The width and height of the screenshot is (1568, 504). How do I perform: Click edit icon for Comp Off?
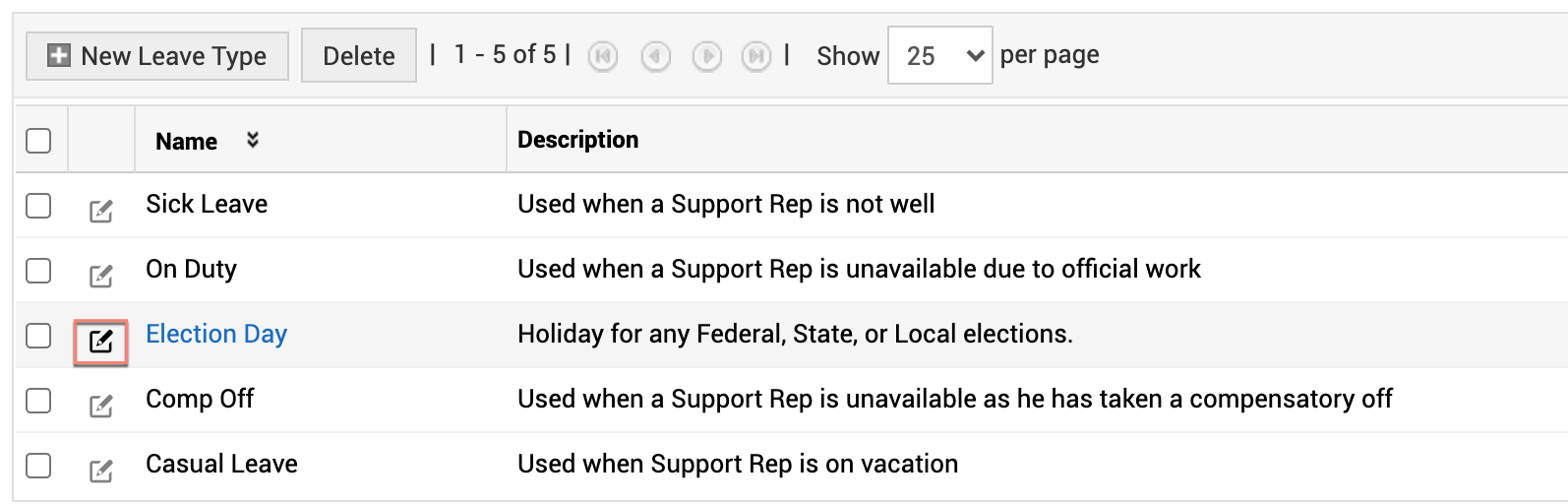click(101, 406)
